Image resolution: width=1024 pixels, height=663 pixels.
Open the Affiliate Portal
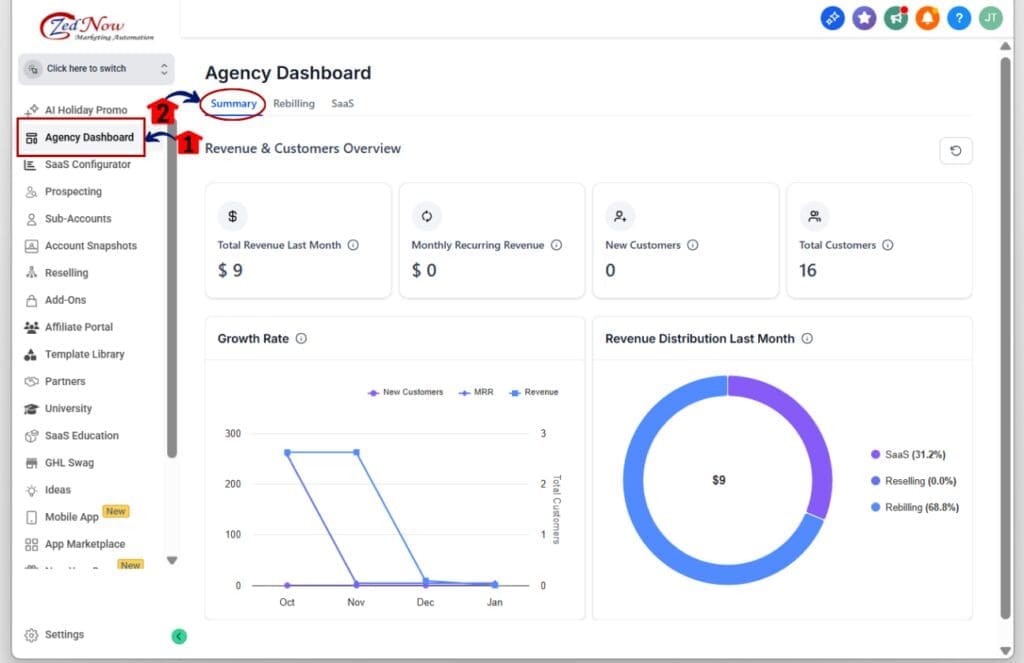click(79, 326)
